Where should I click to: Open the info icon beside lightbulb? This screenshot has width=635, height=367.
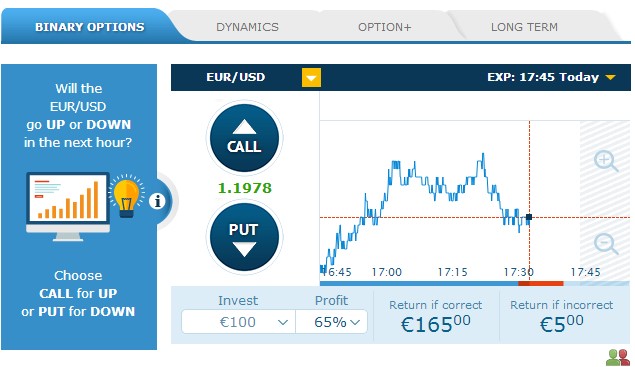click(x=157, y=201)
